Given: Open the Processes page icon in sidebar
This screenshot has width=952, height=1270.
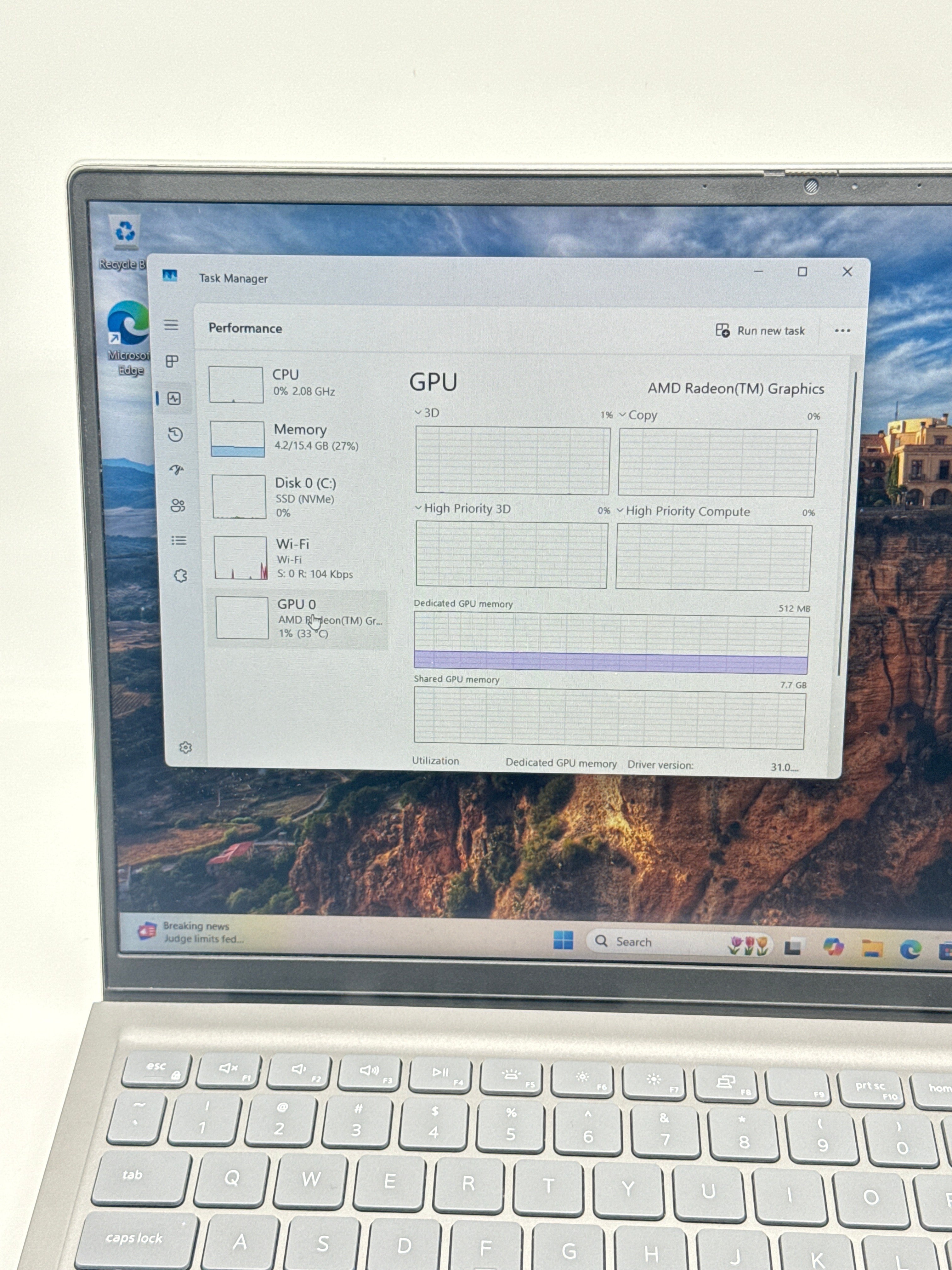Looking at the screenshot, I should click(x=172, y=361).
